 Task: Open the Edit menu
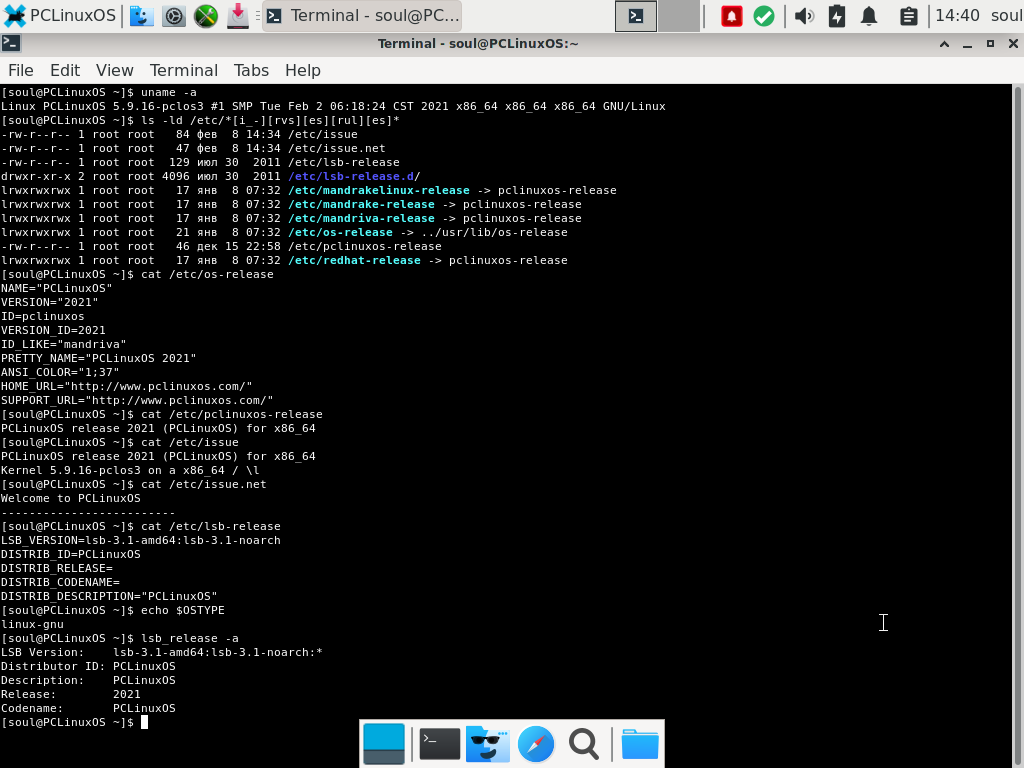65,71
